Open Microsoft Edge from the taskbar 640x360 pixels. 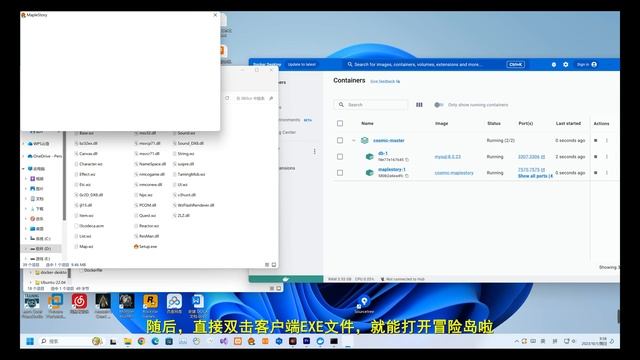click(x=155, y=341)
